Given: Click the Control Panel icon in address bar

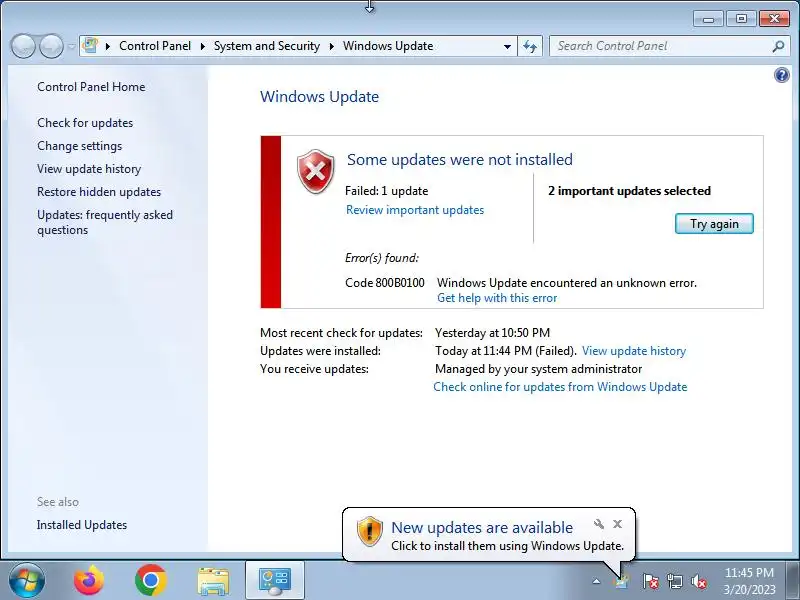Looking at the screenshot, I should pyautogui.click(x=90, y=45).
